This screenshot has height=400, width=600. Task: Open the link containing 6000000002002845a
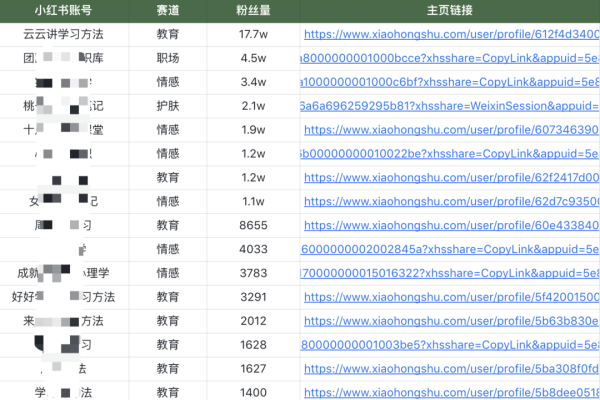pyautogui.click(x=450, y=249)
